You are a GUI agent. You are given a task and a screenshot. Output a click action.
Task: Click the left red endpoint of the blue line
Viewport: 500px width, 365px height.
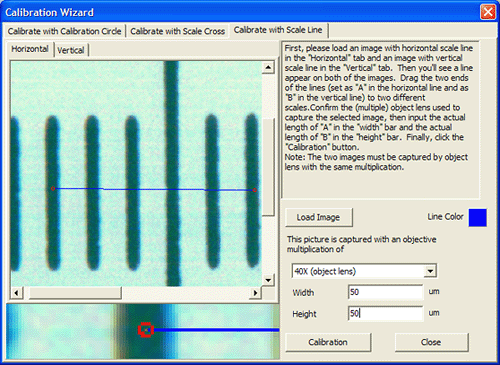pos(53,189)
